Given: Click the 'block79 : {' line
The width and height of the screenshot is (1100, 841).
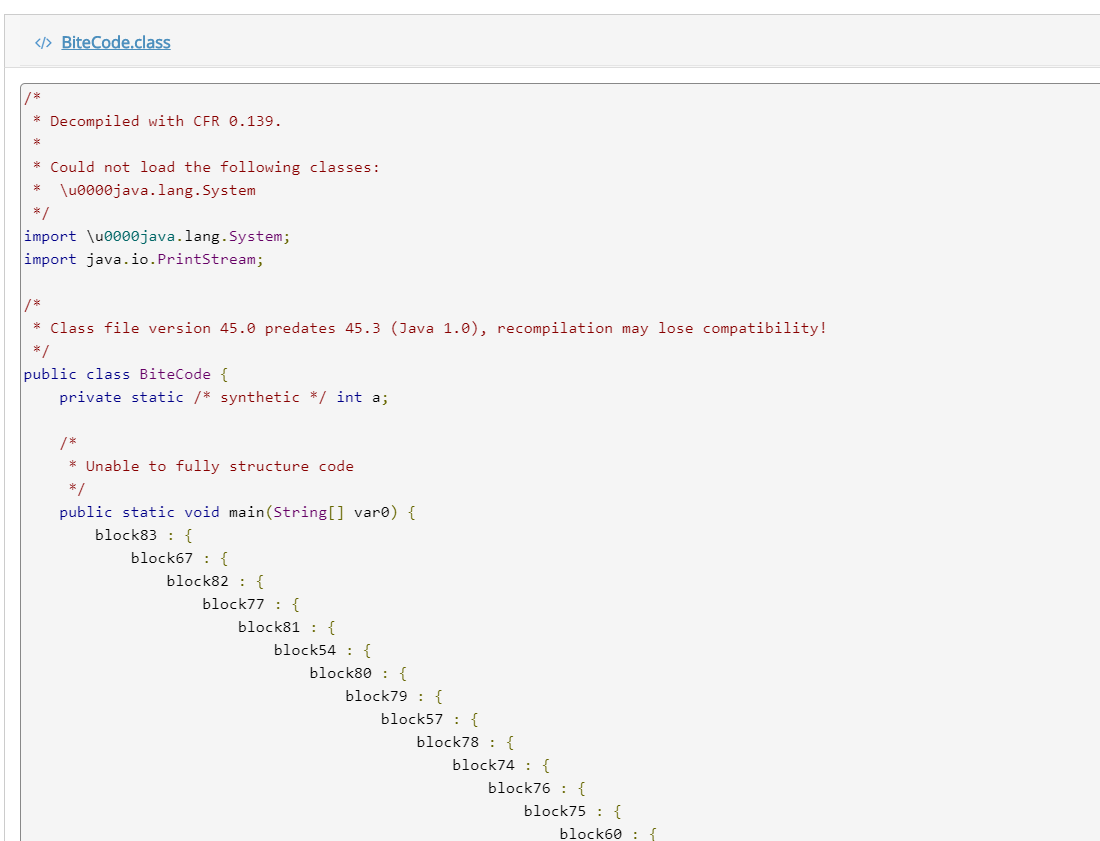Looking at the screenshot, I should pos(394,697).
